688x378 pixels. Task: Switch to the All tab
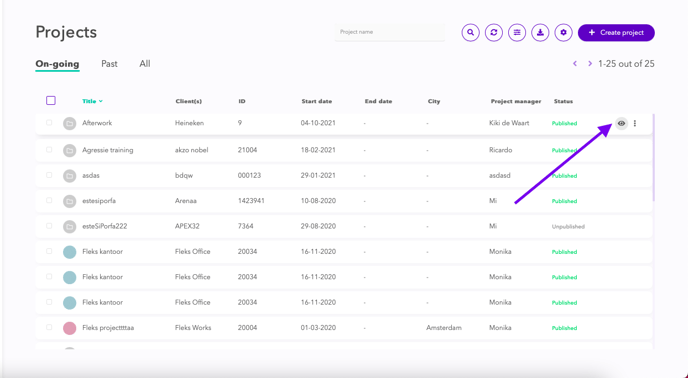click(145, 64)
